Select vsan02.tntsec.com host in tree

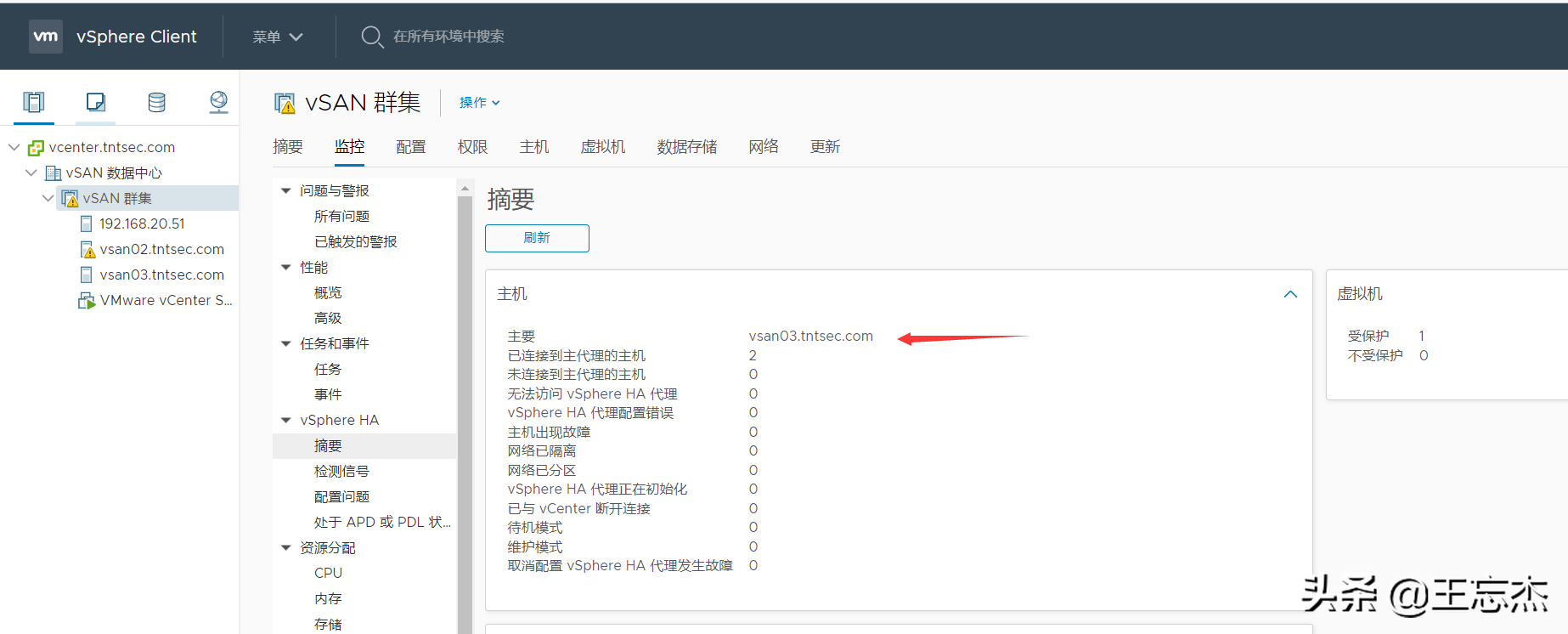pyautogui.click(x=162, y=249)
